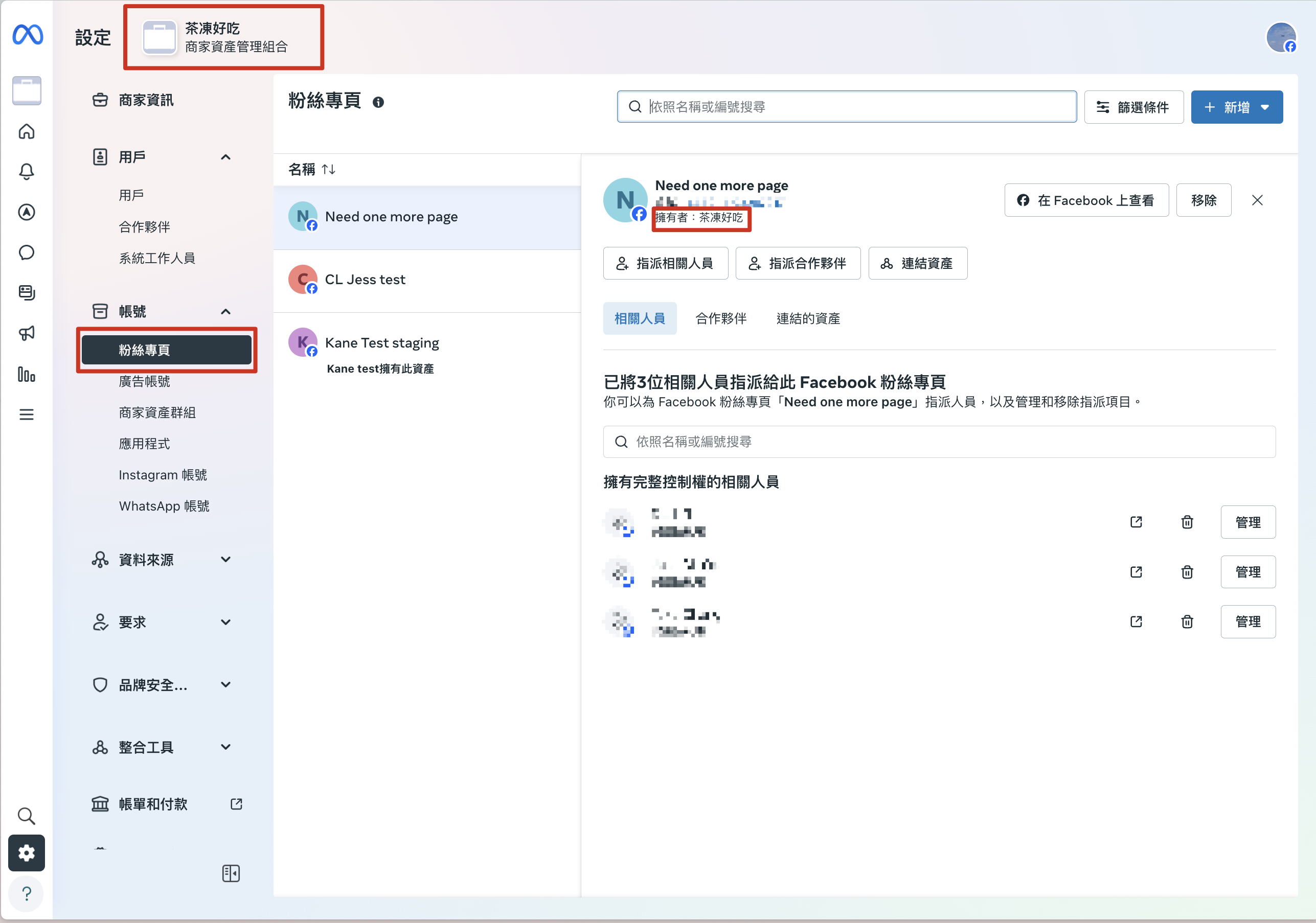
Task: Open Ads Manager compass icon
Action: coord(27,212)
